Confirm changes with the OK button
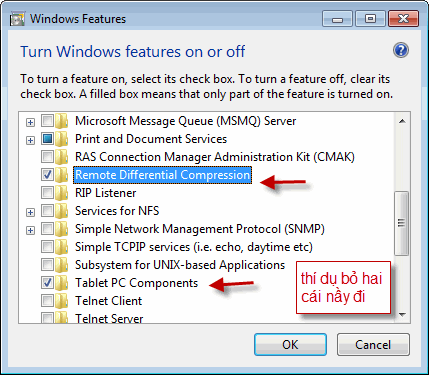 (x=290, y=345)
